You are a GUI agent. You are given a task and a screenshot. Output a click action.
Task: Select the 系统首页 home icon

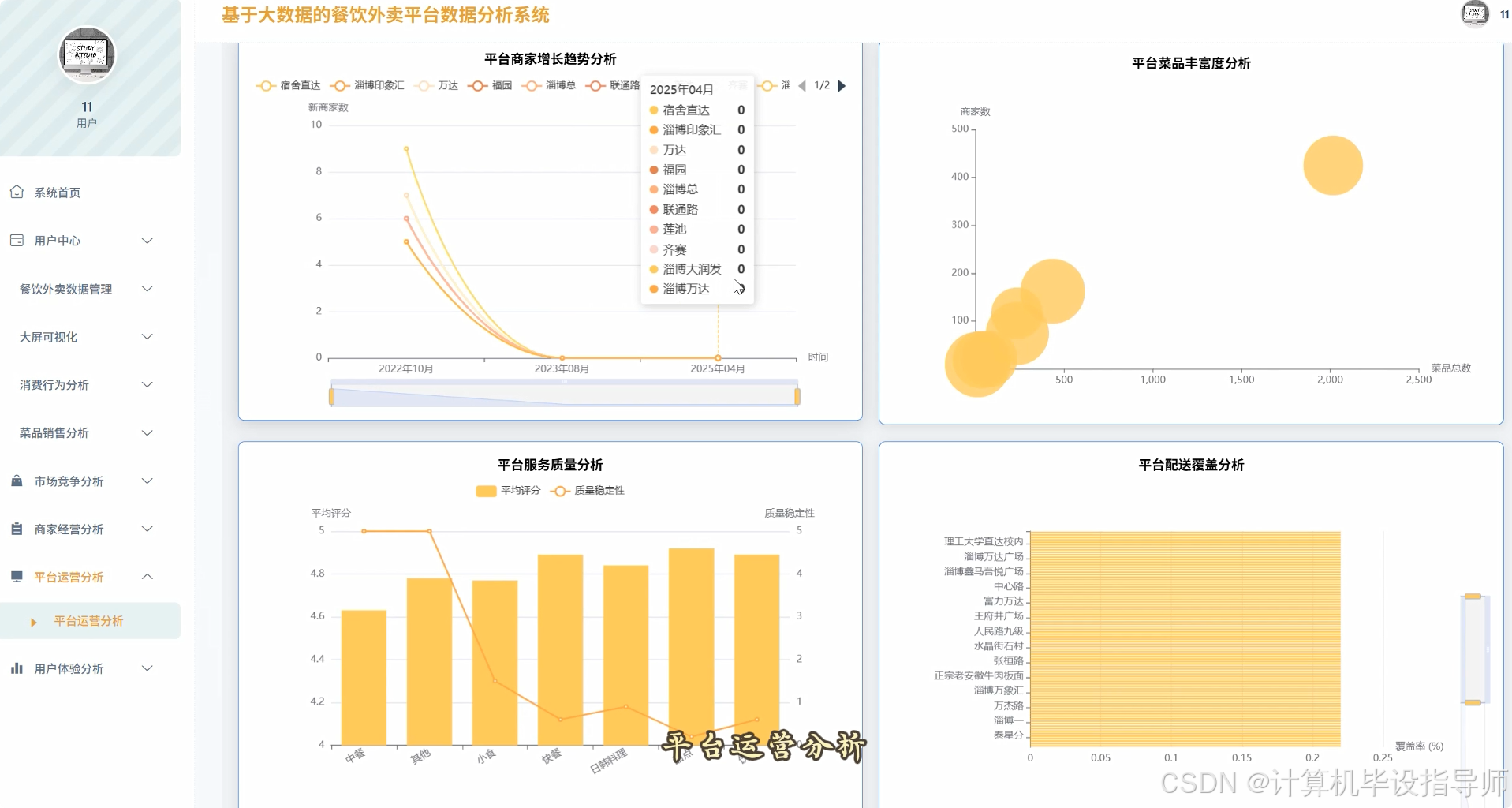(16, 192)
